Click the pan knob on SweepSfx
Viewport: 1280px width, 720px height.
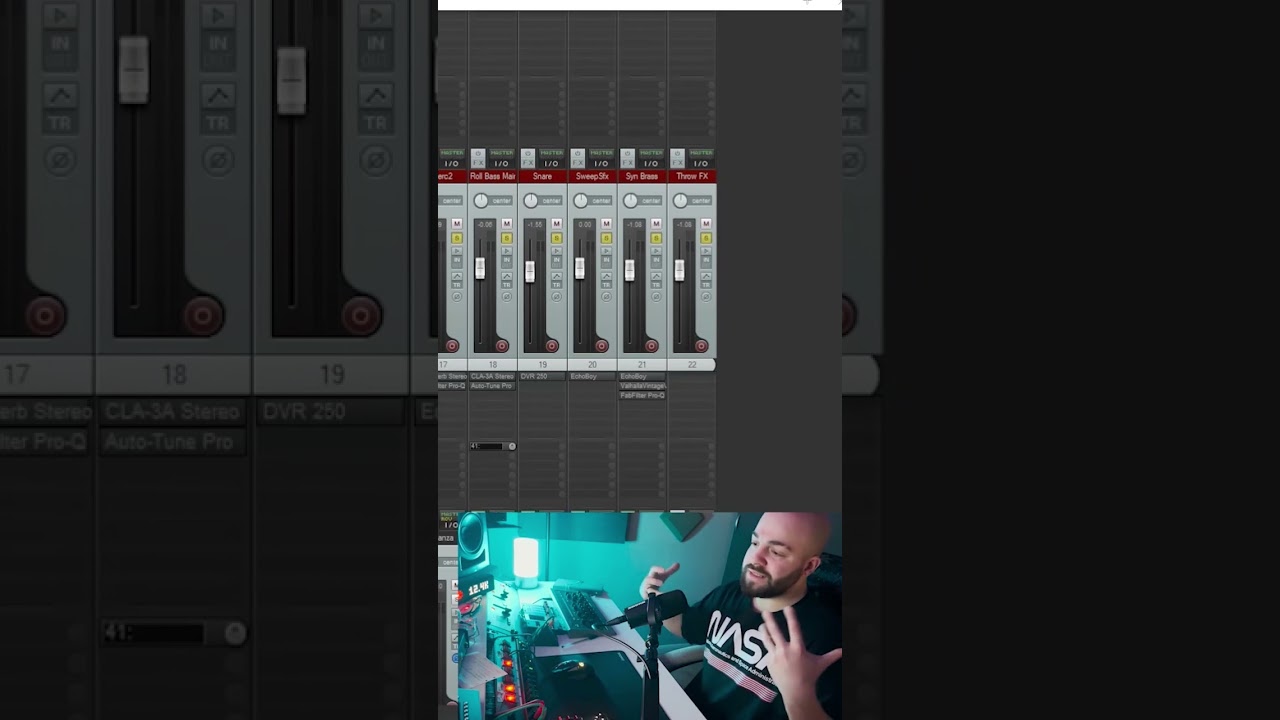(580, 201)
